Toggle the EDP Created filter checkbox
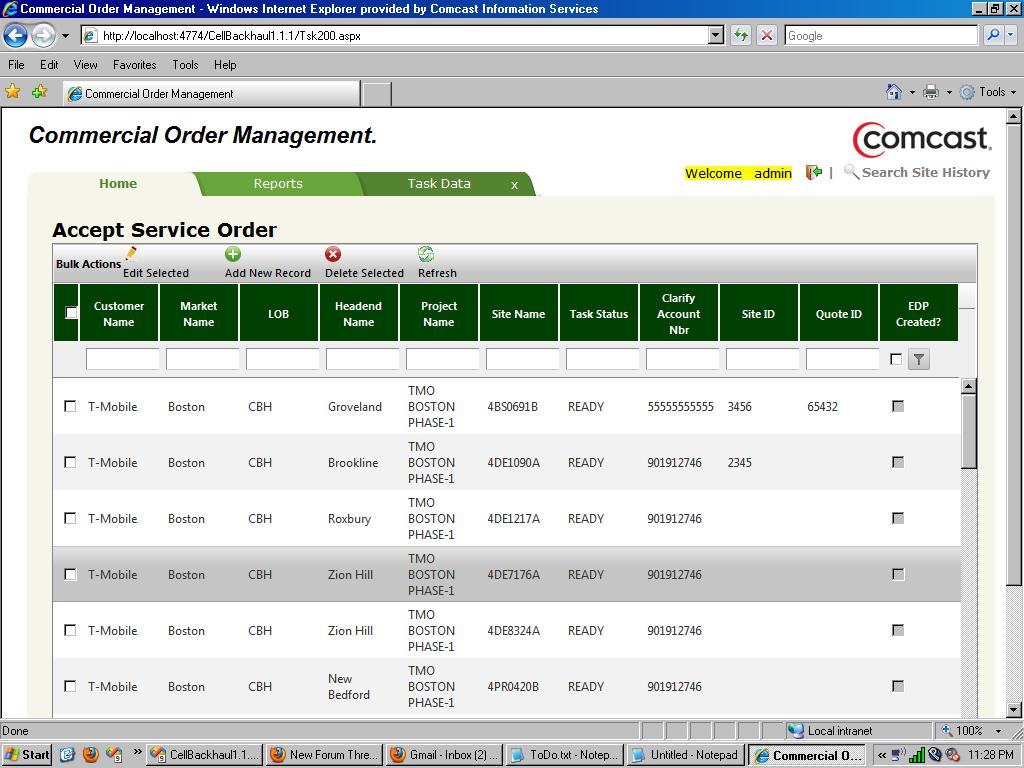The height and width of the screenshot is (768, 1024). (896, 359)
